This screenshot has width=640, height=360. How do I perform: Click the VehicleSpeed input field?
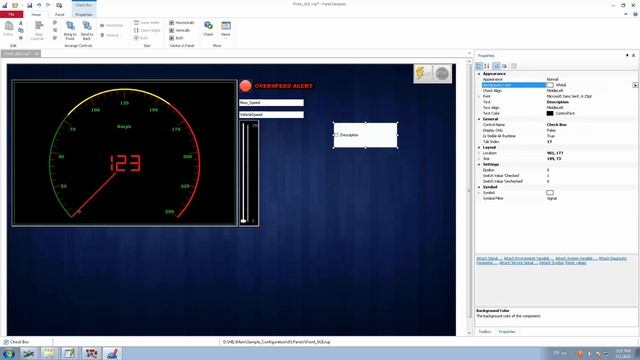click(271, 115)
